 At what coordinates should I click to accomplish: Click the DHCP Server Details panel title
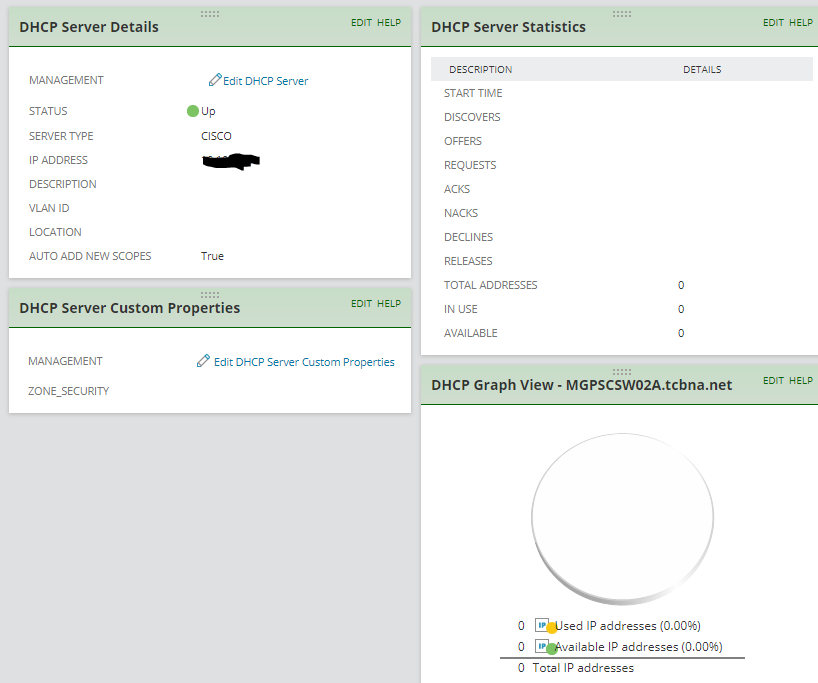tap(89, 27)
